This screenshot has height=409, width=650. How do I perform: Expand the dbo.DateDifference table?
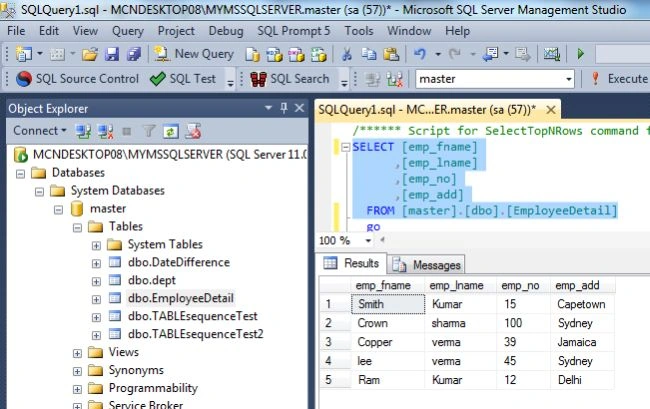point(96,264)
